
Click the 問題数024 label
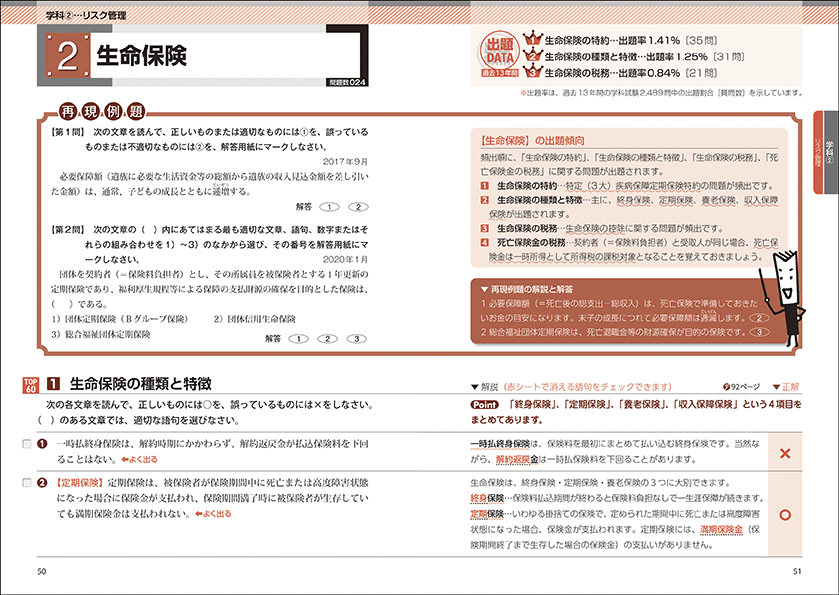(x=348, y=82)
